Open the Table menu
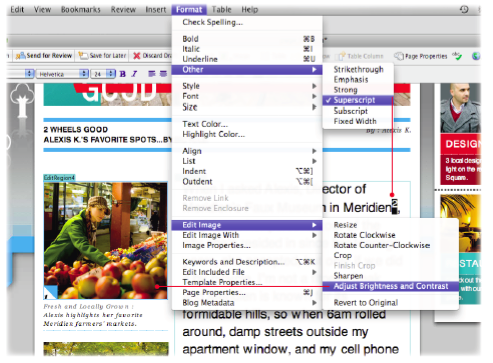The width and height of the screenshot is (493, 363). pos(221,10)
